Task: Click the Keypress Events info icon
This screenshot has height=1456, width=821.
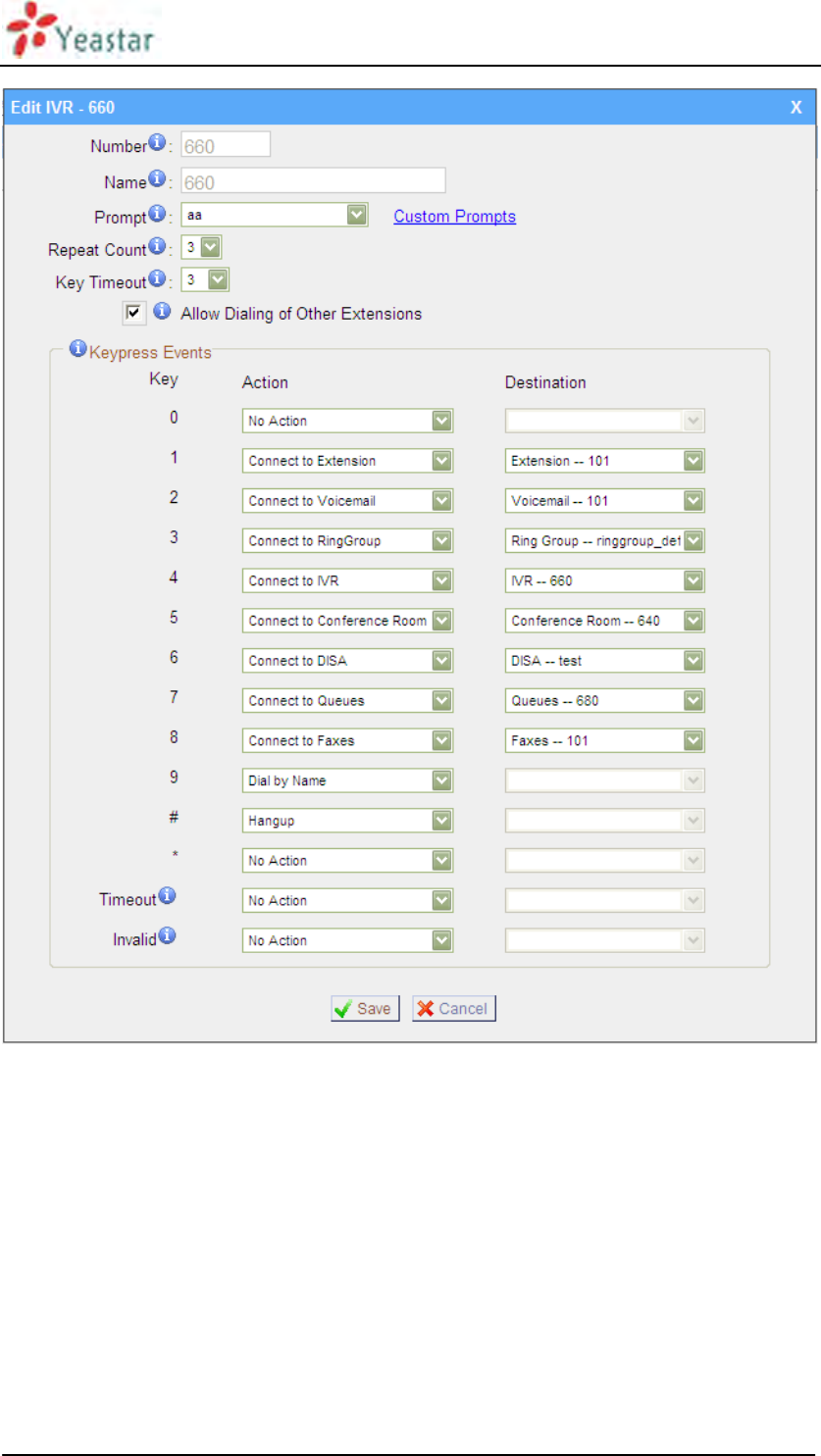Action: (77, 349)
